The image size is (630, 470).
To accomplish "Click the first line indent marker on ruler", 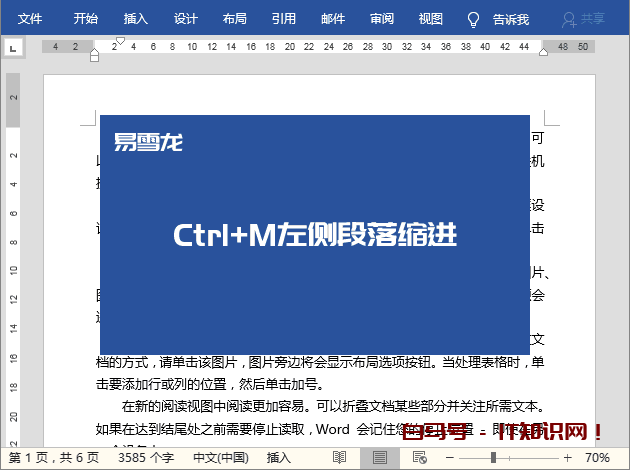I will click(118, 42).
